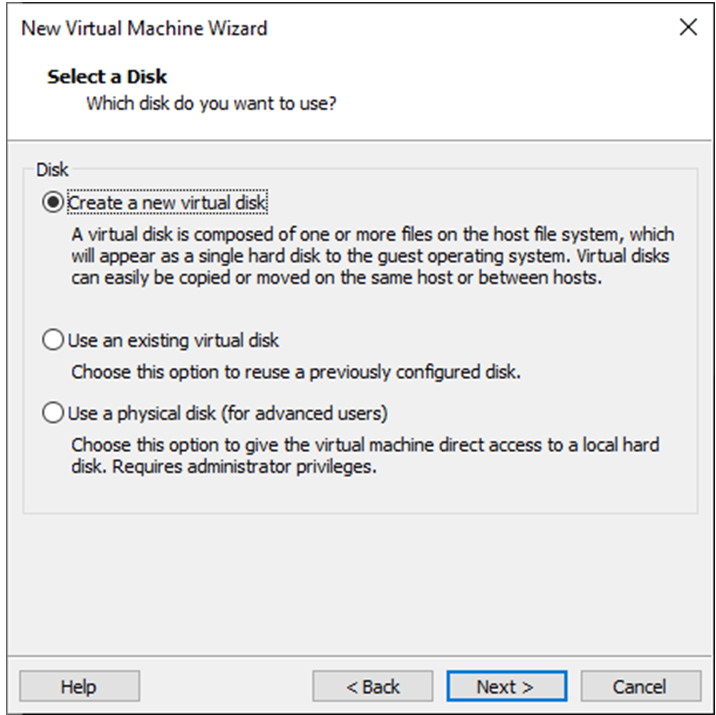Click the 'Create a new virtual disk' label text
The height and width of the screenshot is (715, 716).
click(x=168, y=203)
